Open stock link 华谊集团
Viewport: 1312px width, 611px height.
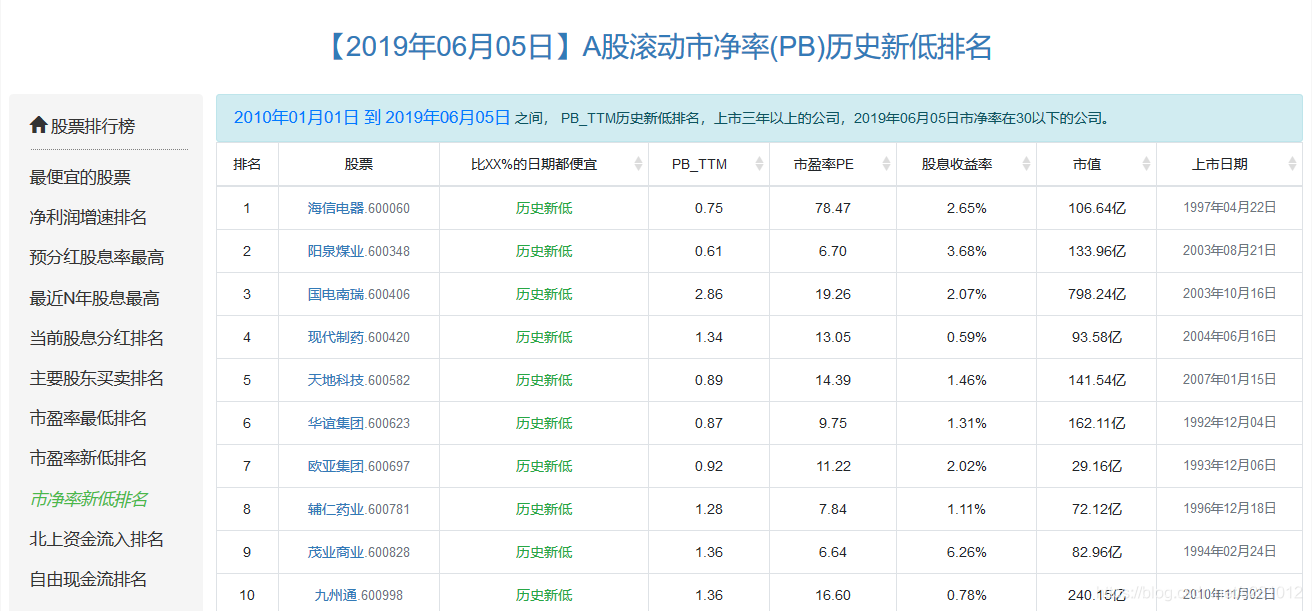click(336, 423)
